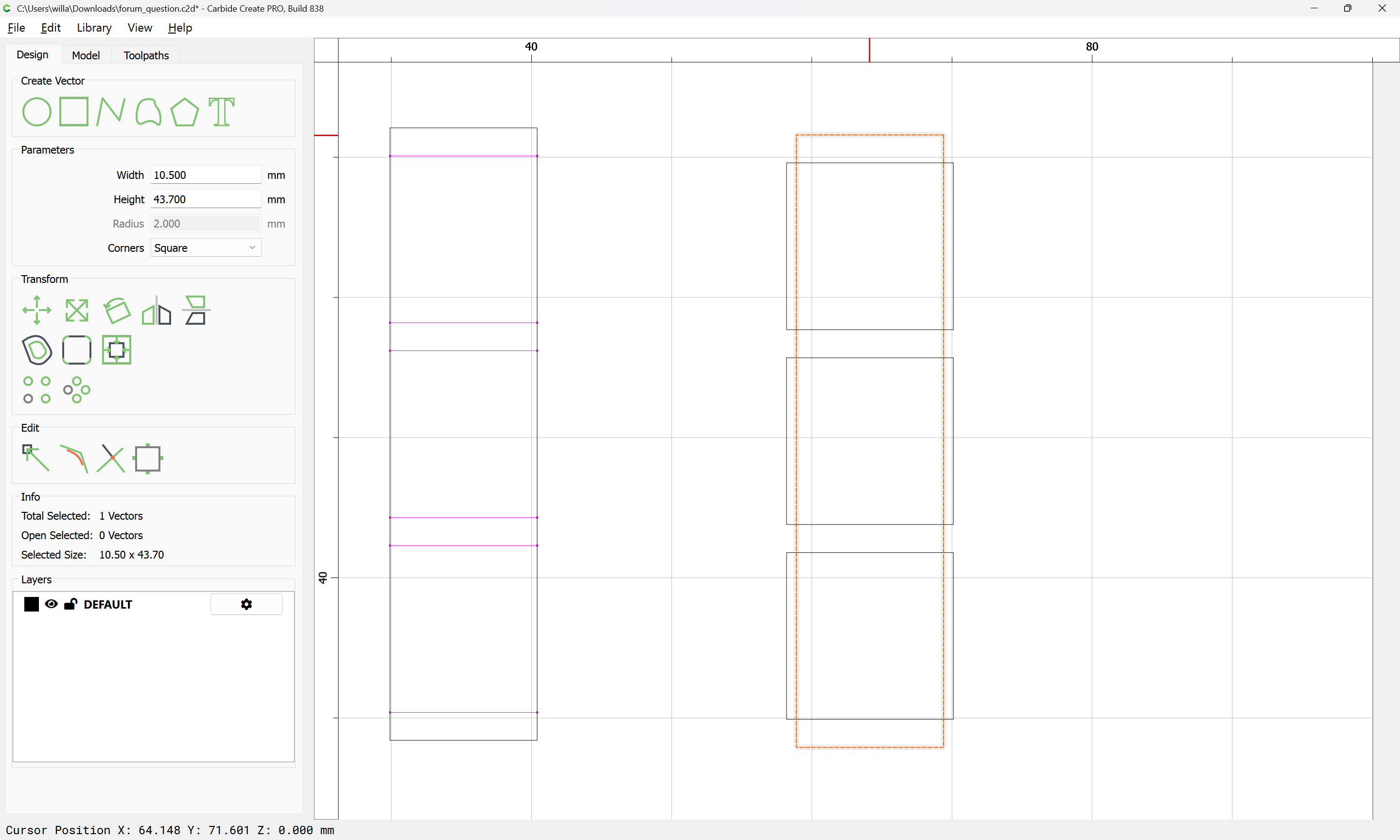This screenshot has width=1400, height=840.
Task: Select the Circle vector creation tool
Action: pos(36,111)
